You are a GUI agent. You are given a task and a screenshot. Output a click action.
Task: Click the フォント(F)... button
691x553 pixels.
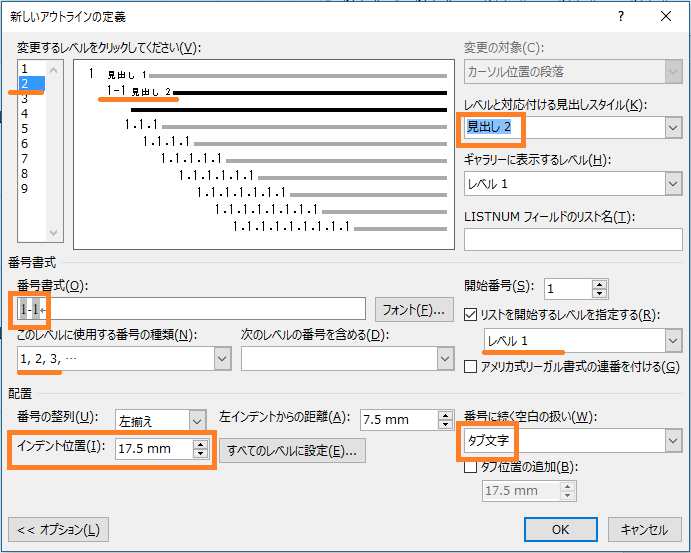tap(414, 310)
